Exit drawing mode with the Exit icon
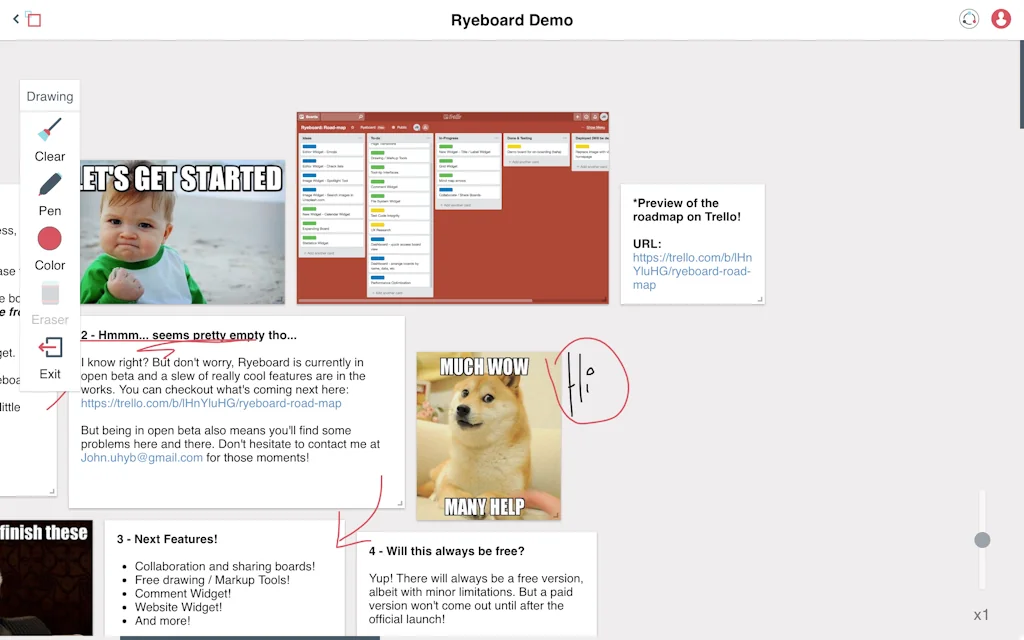Viewport: 1024px width, 640px height. click(x=49, y=355)
